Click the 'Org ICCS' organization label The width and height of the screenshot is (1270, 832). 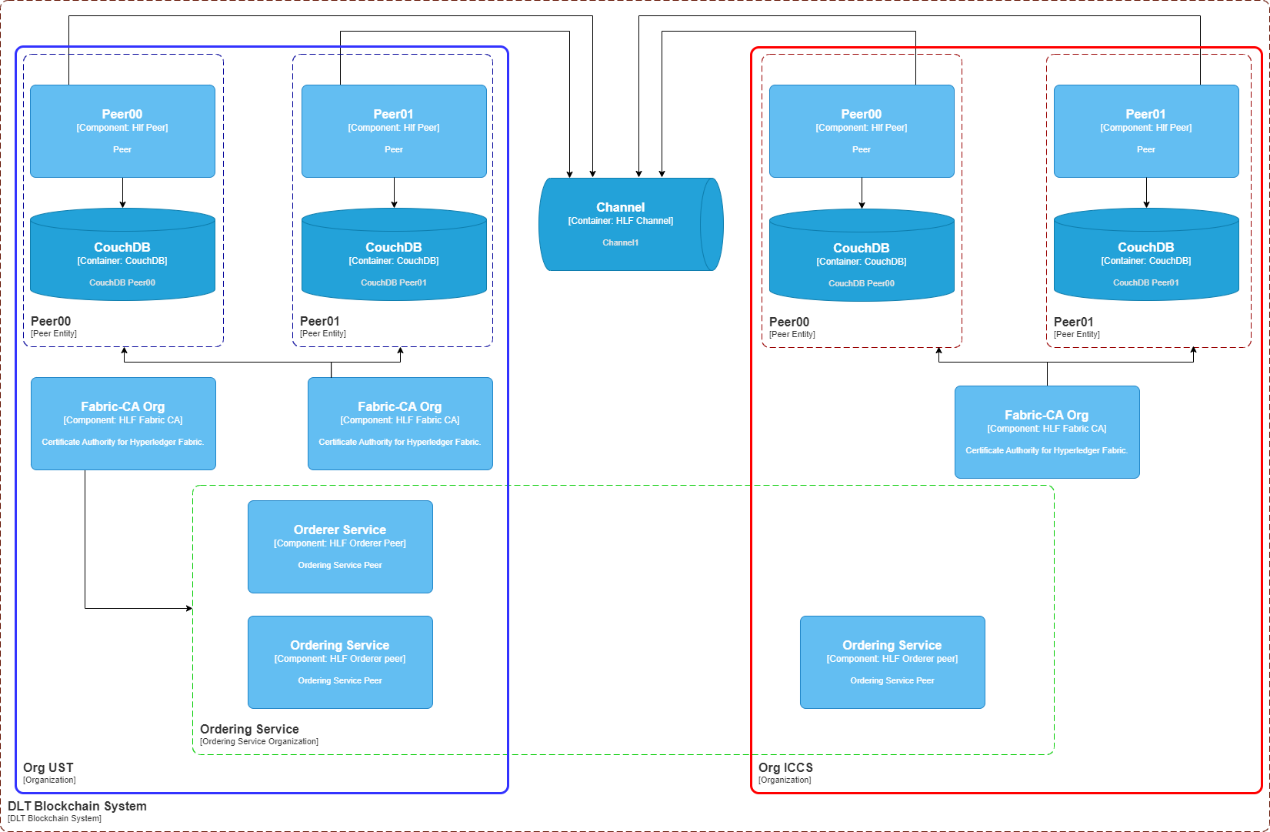(786, 768)
